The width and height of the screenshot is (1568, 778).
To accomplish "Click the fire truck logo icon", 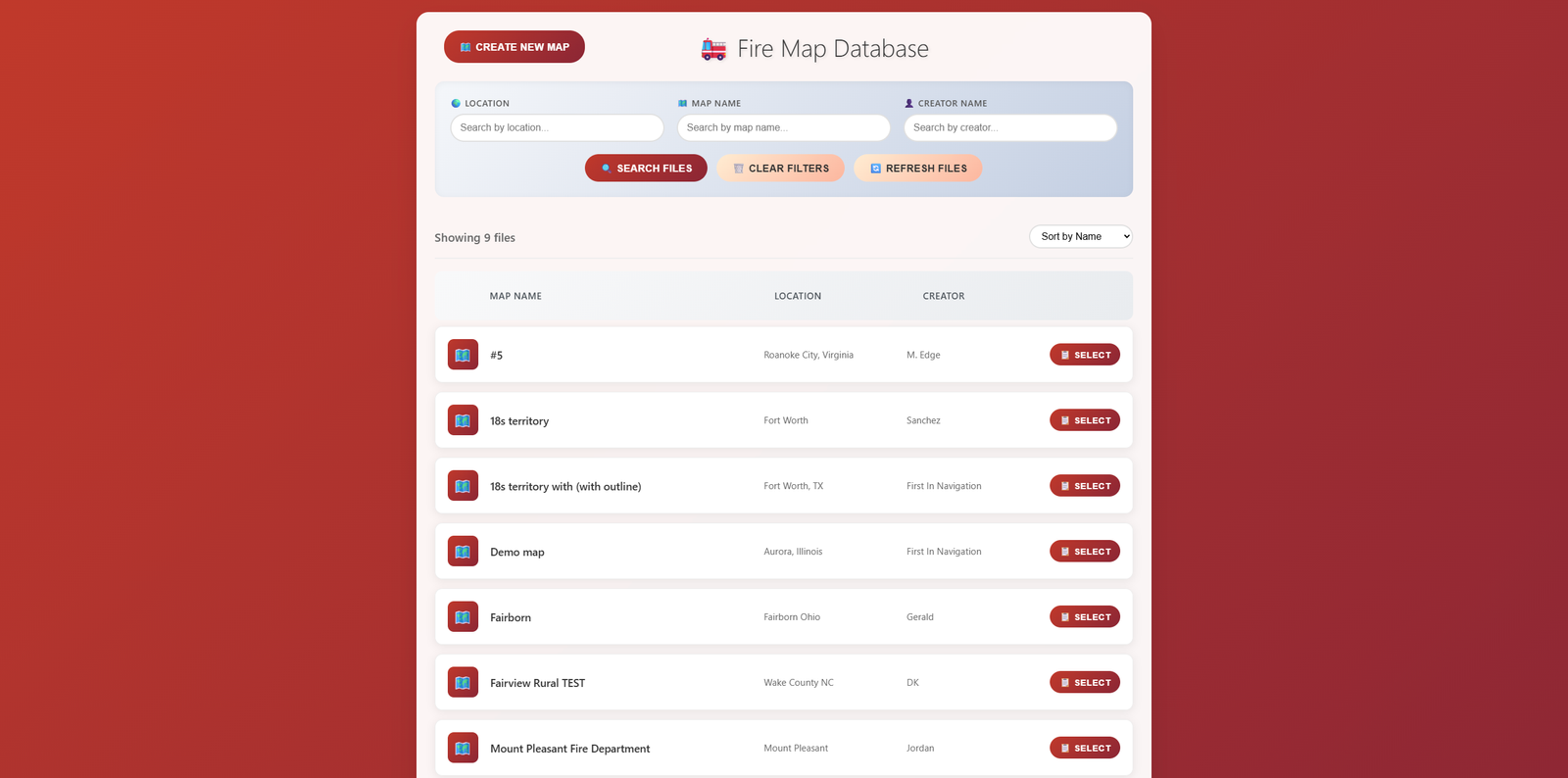I will 713,49.
